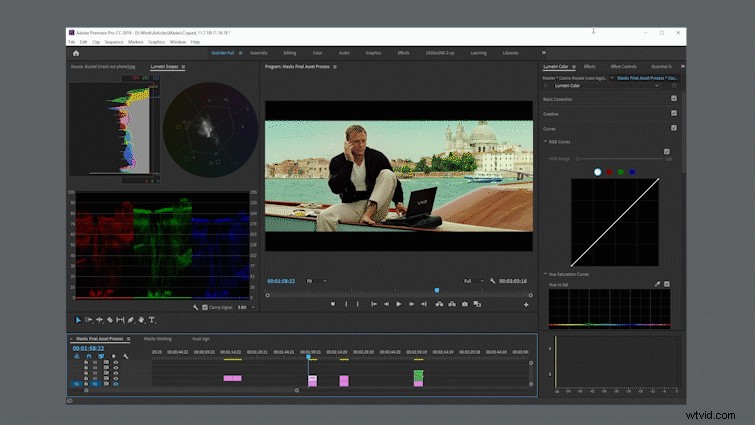
Task: Select the Hand tool
Action: coord(141,320)
